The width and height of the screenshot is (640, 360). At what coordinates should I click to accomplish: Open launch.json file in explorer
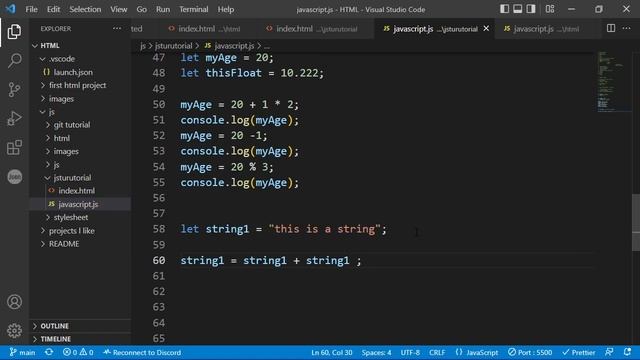(x=73, y=72)
